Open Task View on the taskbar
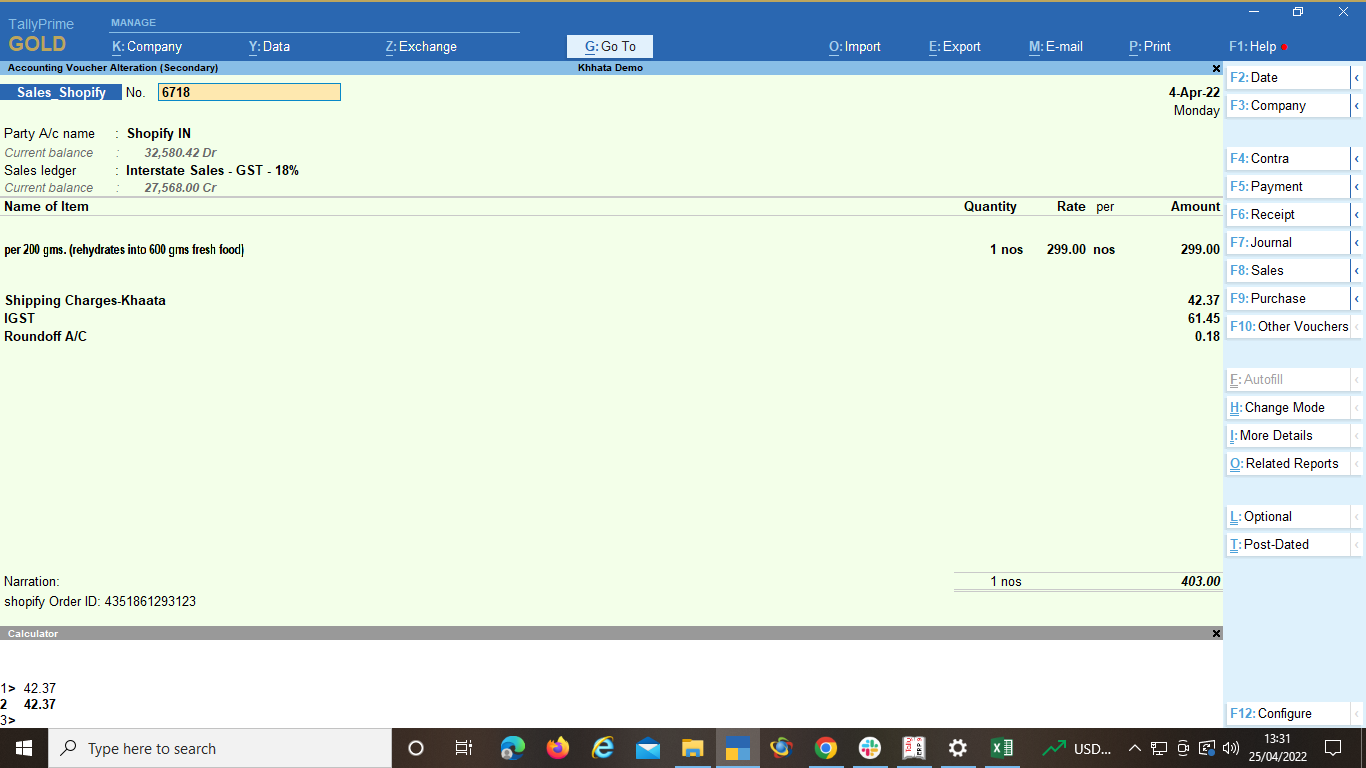This screenshot has height=768, width=1366. pos(463,748)
